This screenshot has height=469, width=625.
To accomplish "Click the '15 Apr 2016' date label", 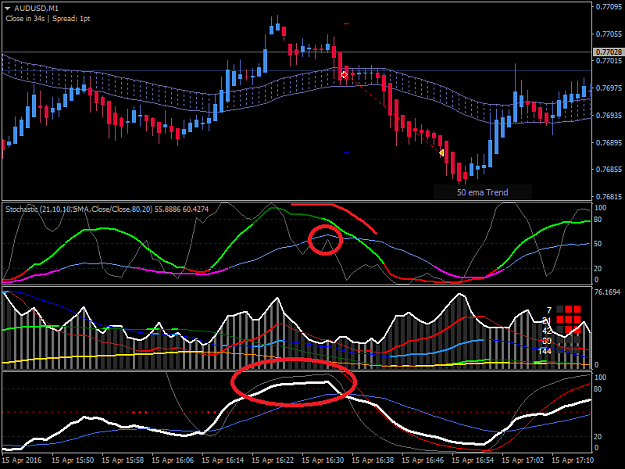I will pos(22,460).
